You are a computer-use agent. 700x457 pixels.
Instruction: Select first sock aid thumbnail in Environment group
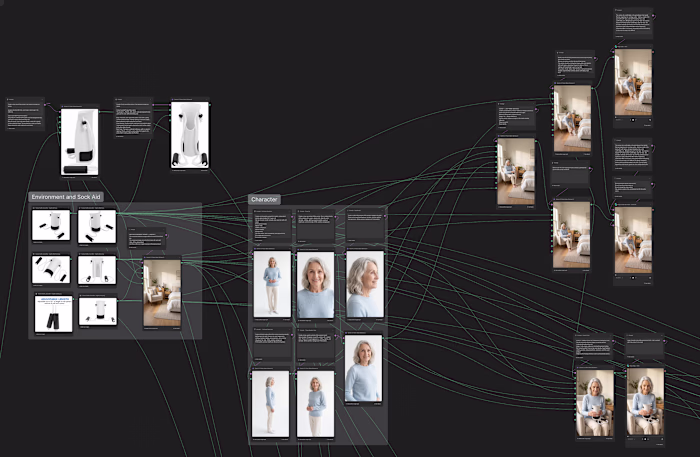click(x=51, y=225)
